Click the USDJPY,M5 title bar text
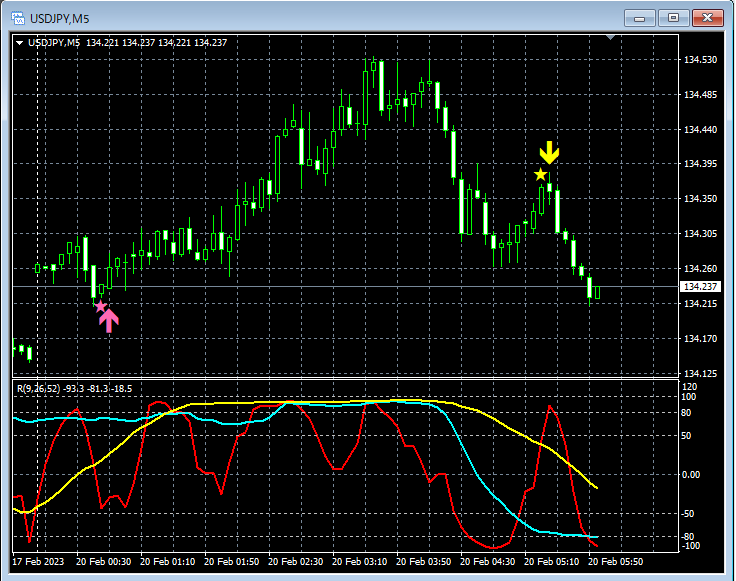 click(60, 19)
